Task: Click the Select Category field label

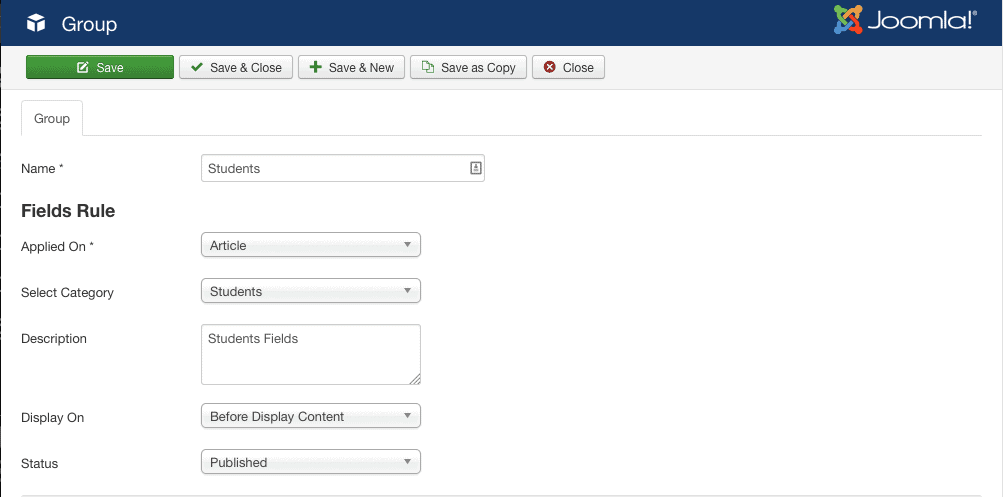Action: [x=67, y=293]
